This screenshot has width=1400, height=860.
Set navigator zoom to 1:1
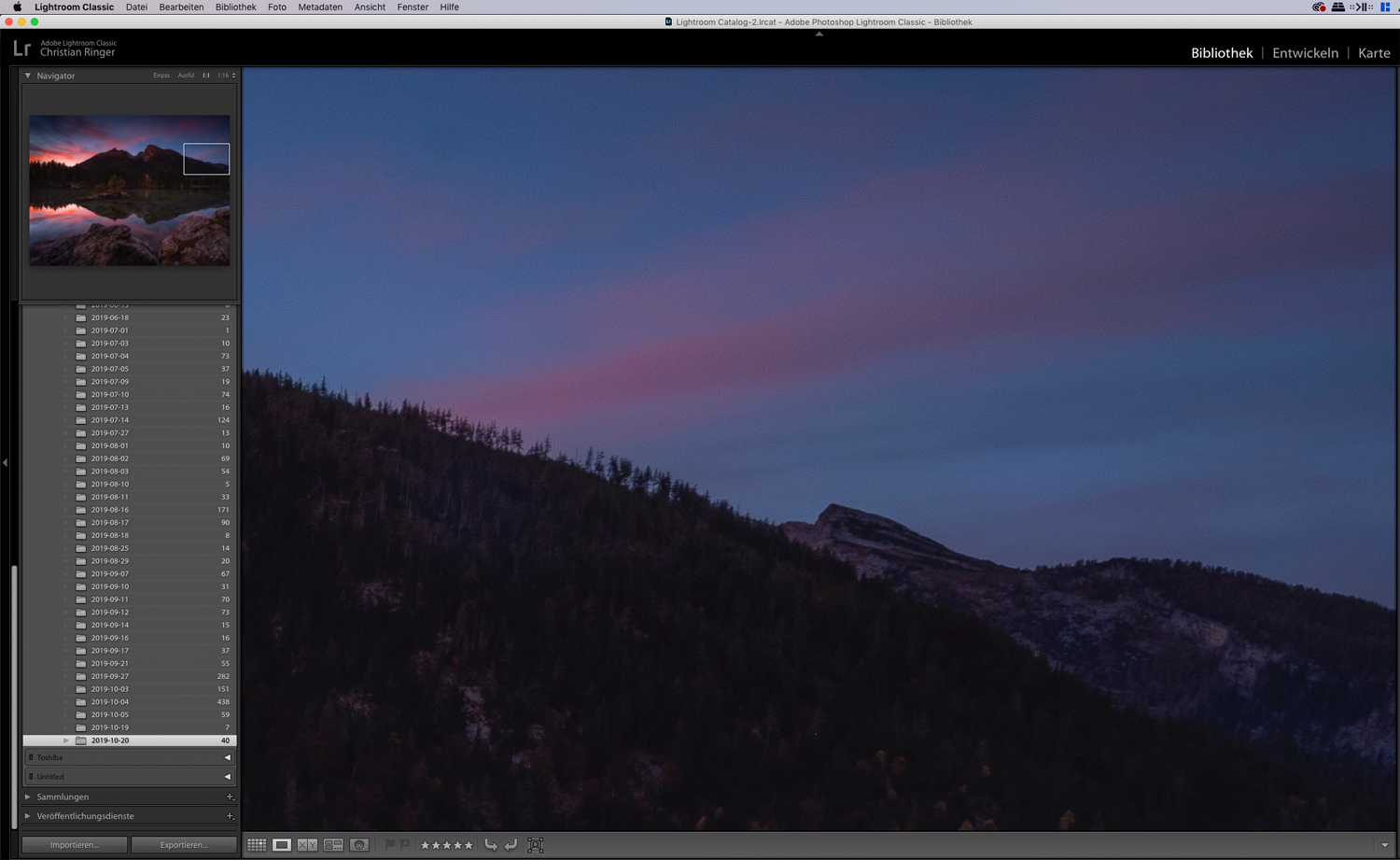pos(206,76)
